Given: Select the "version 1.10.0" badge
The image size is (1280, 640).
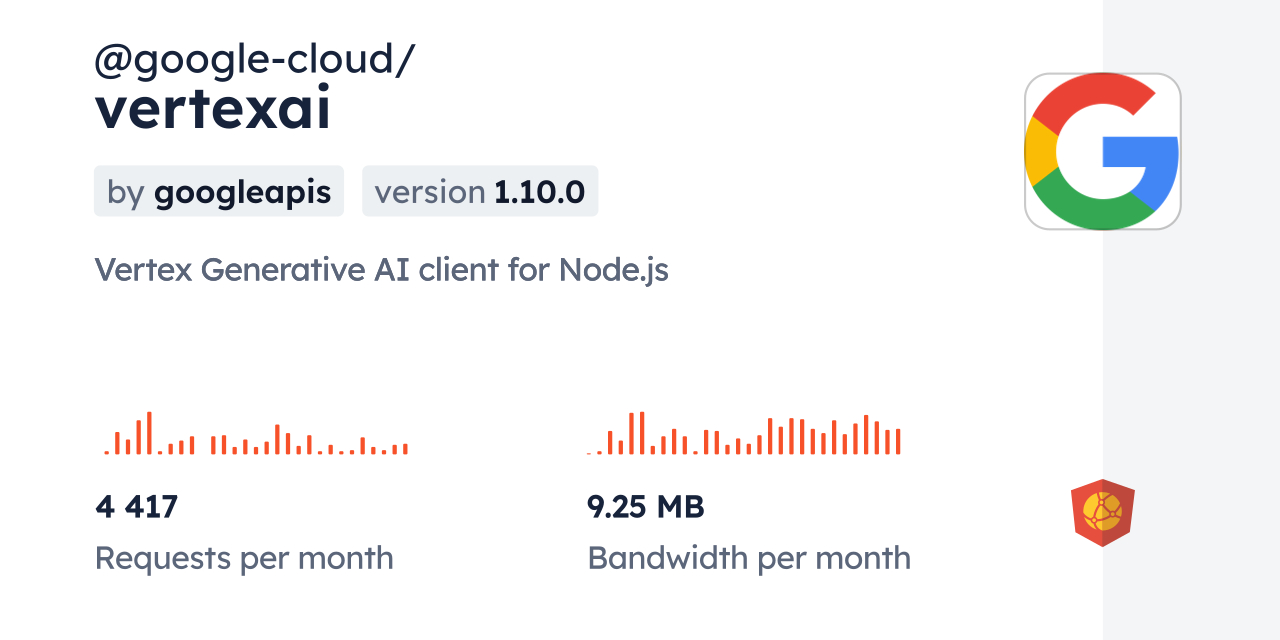Looking at the screenshot, I should pyautogui.click(x=480, y=191).
